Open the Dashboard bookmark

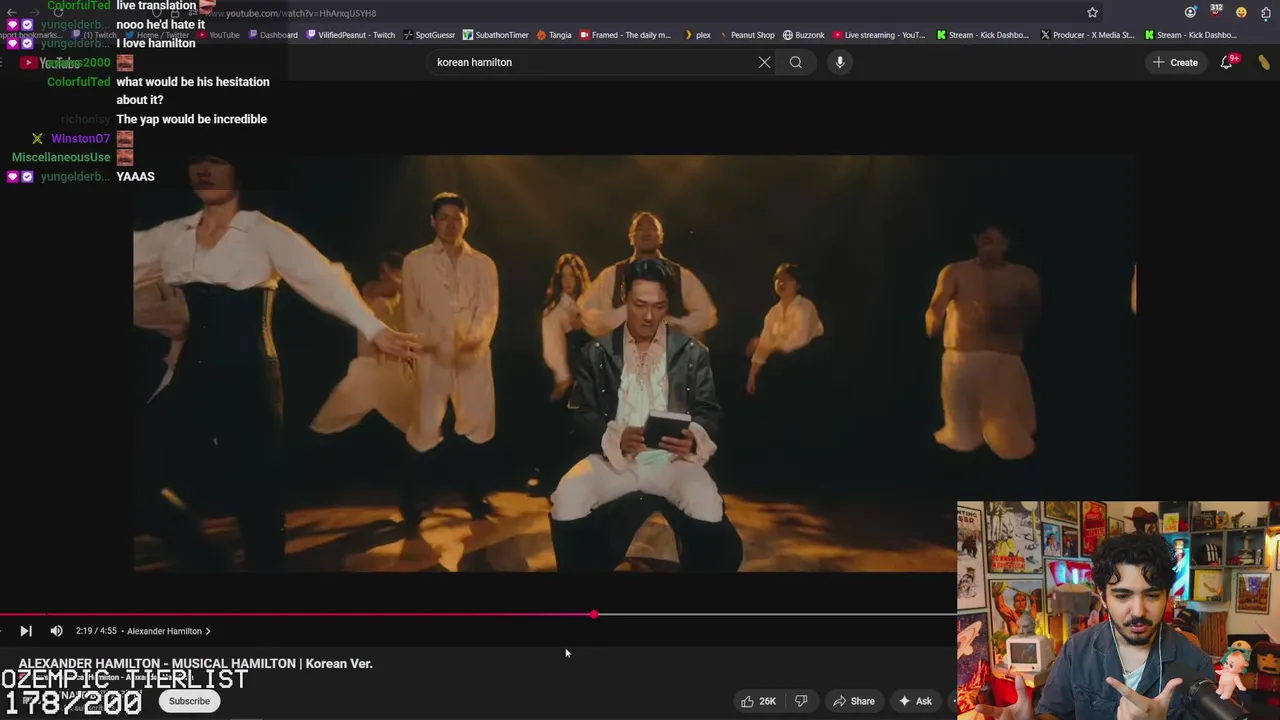pyautogui.click(x=272, y=35)
